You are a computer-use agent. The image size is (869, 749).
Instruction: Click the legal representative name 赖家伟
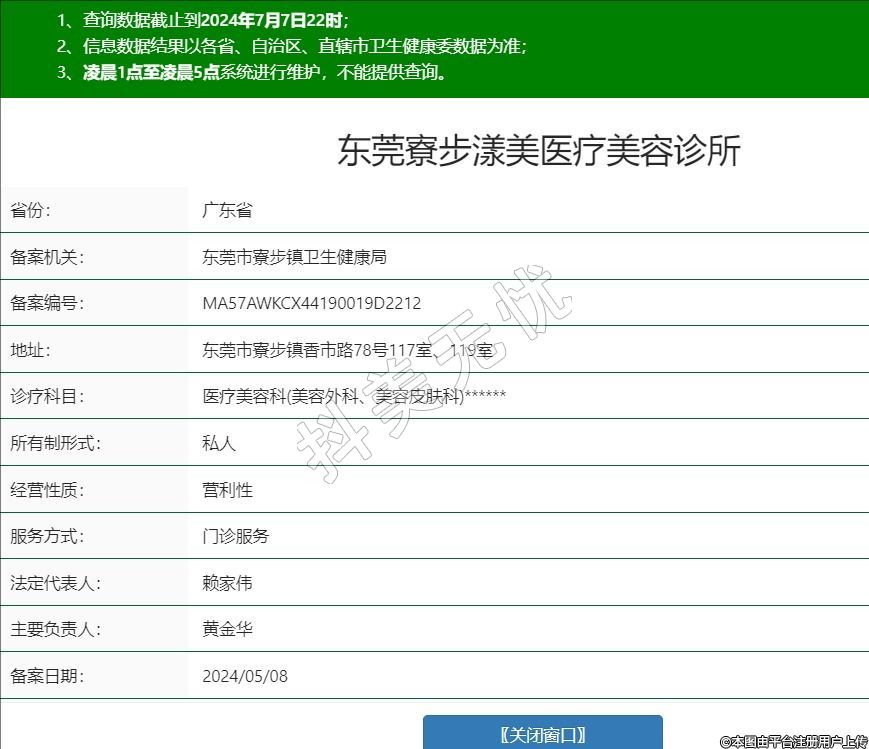click(227, 583)
